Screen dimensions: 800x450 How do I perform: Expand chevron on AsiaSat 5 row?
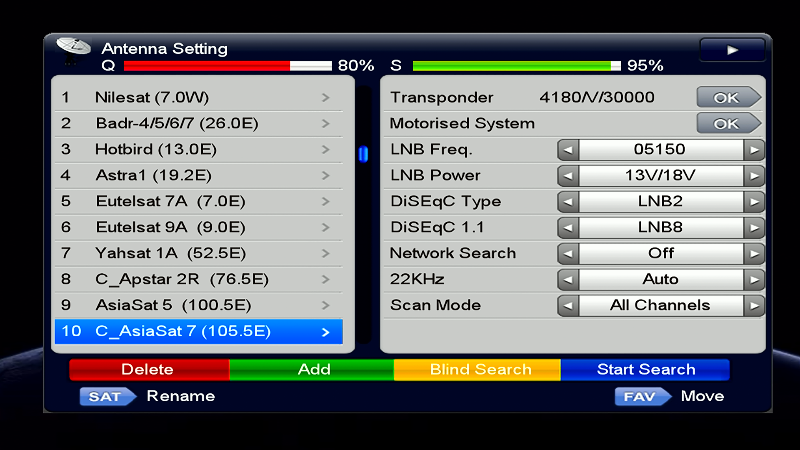326,306
